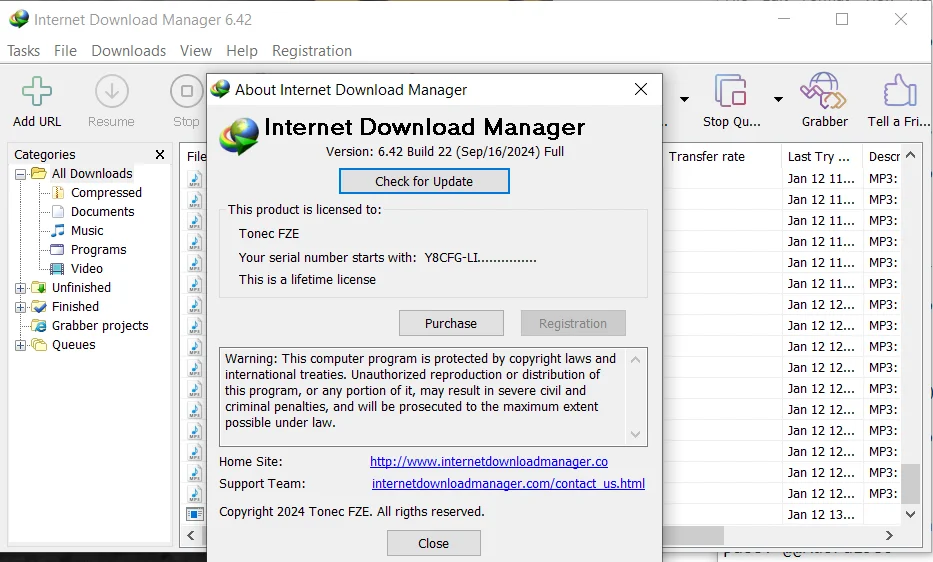This screenshot has width=933, height=562.
Task: Click the "Tonec FZE" licensee text
Action: (269, 234)
